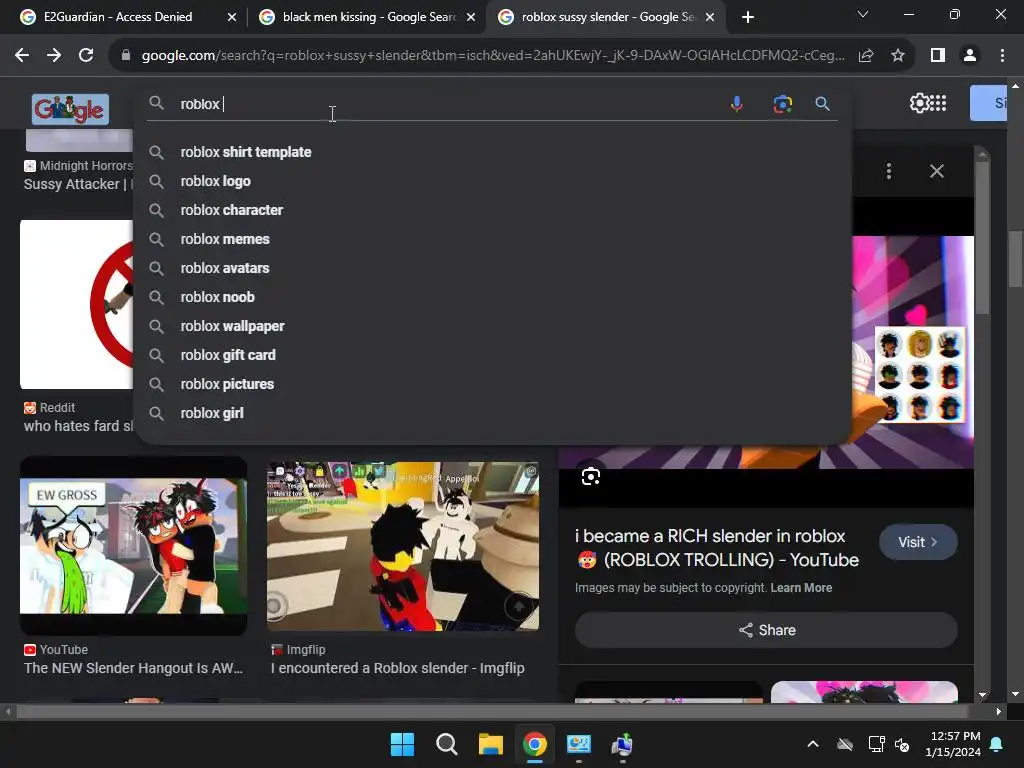Open a new browser tab

coord(748,17)
